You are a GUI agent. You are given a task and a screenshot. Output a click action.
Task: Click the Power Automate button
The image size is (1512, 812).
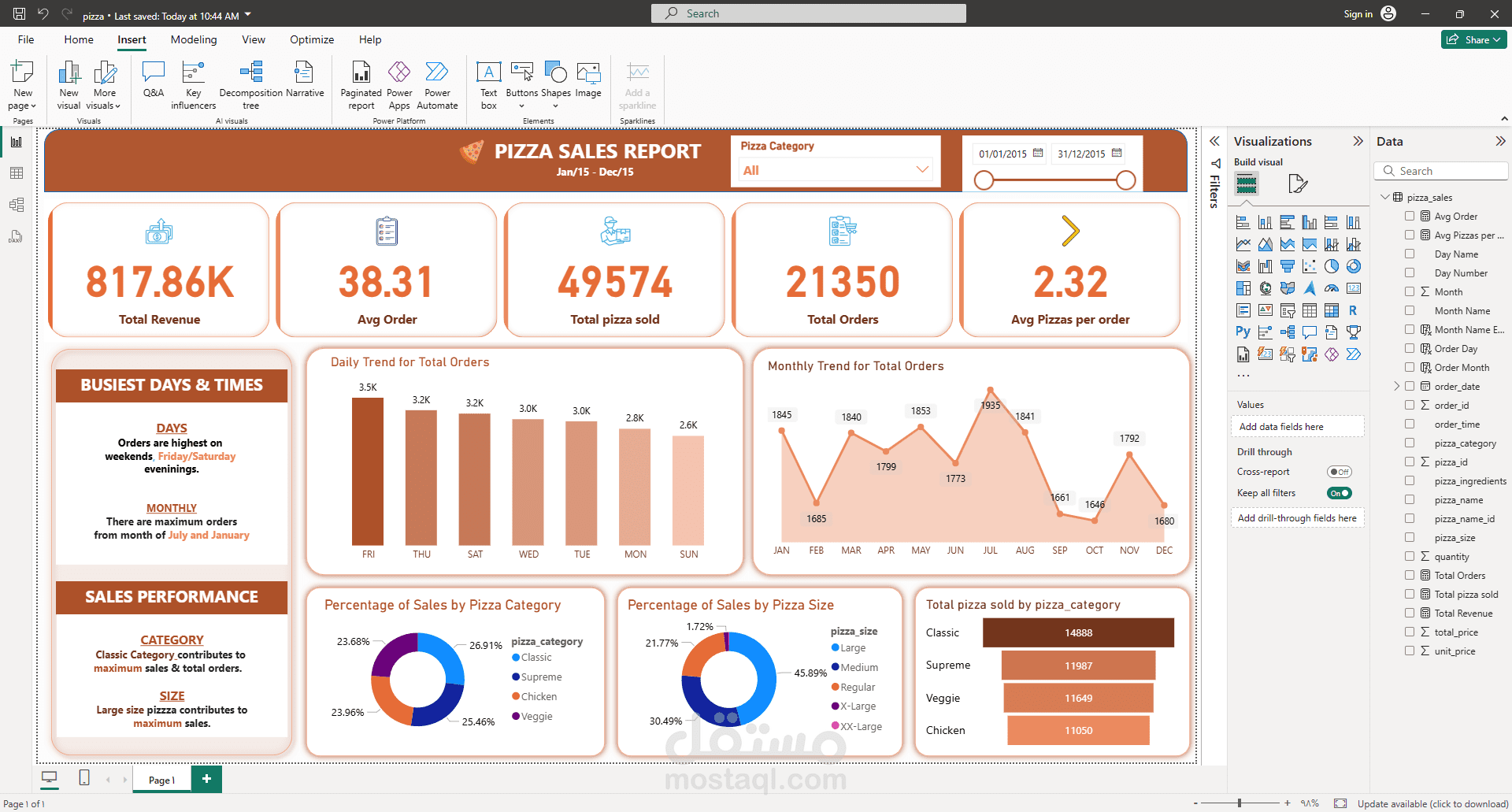pyautogui.click(x=437, y=85)
